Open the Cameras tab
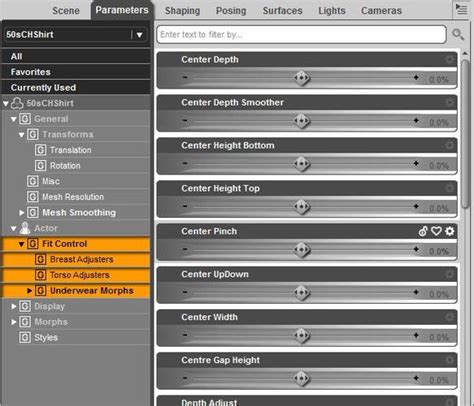Image resolution: width=474 pixels, height=406 pixels. (381, 11)
